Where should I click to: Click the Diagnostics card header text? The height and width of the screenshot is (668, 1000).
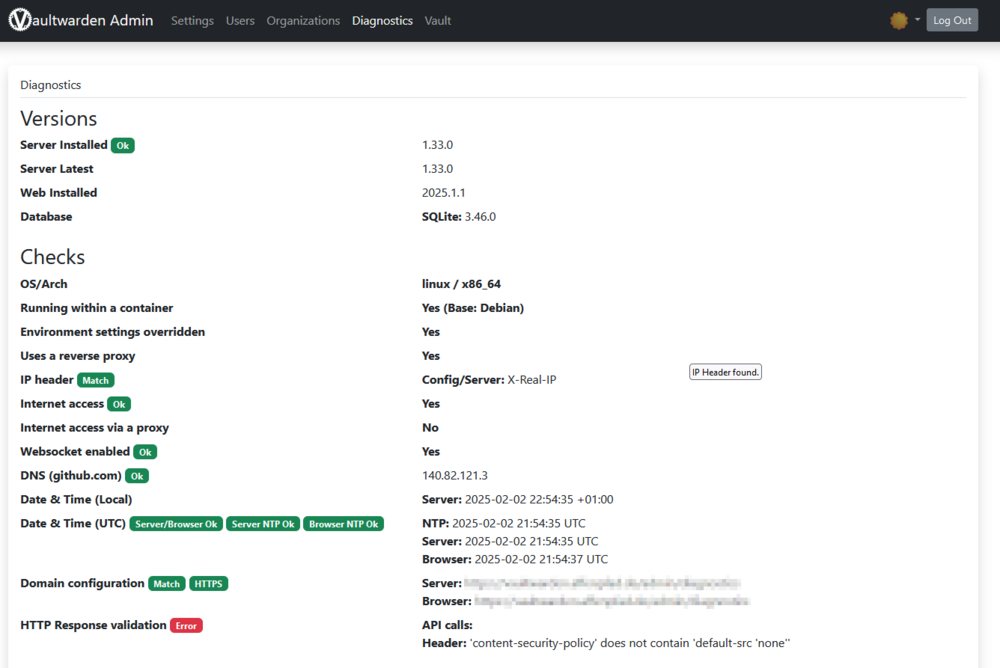(50, 85)
